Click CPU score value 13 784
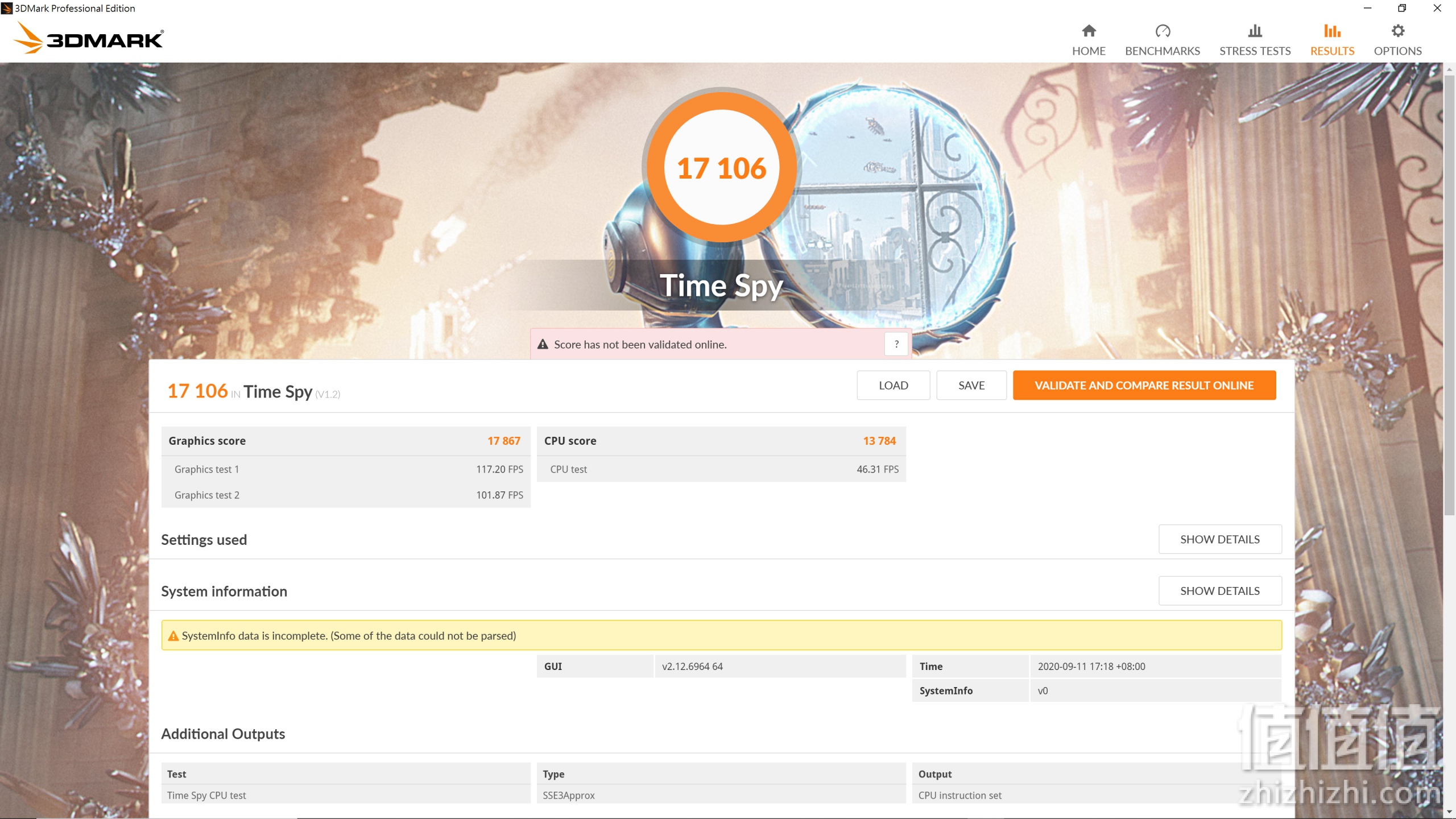Image resolution: width=1456 pixels, height=819 pixels. coord(879,441)
